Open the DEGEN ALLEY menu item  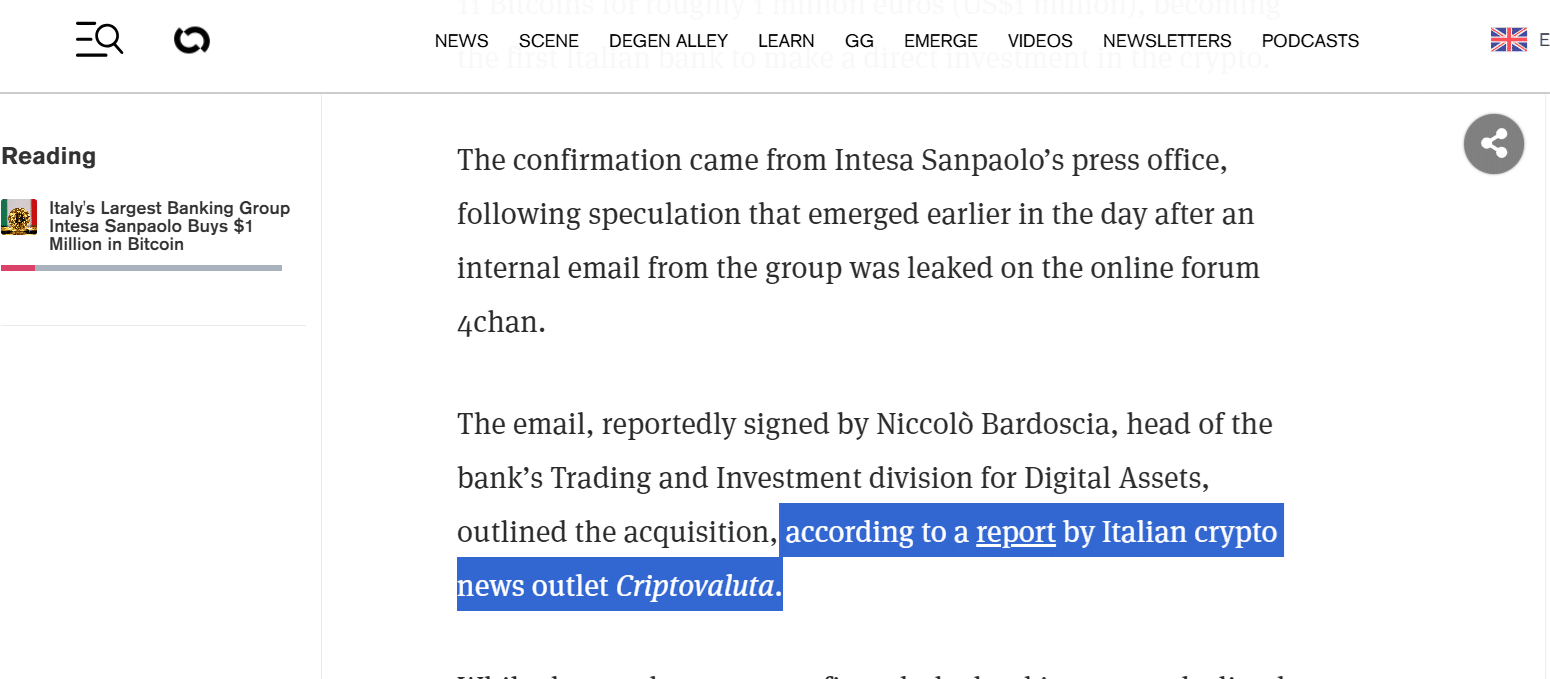coord(668,41)
